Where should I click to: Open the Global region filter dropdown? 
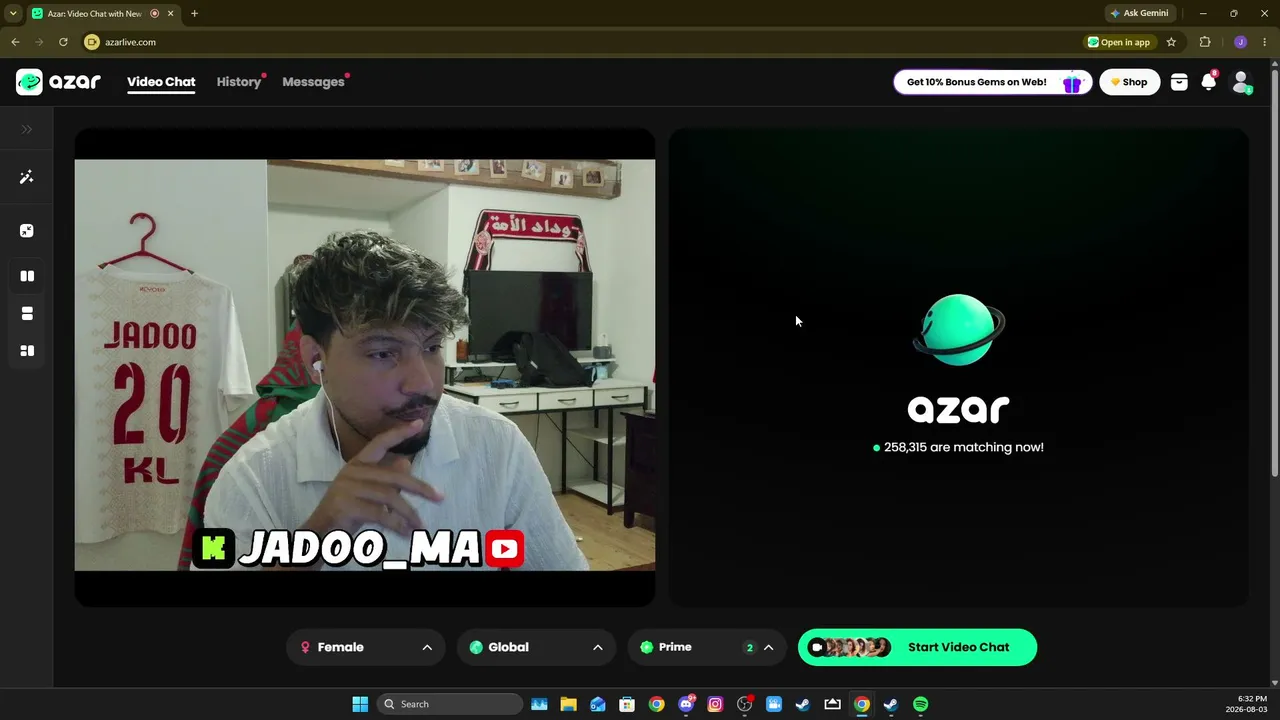(x=535, y=647)
